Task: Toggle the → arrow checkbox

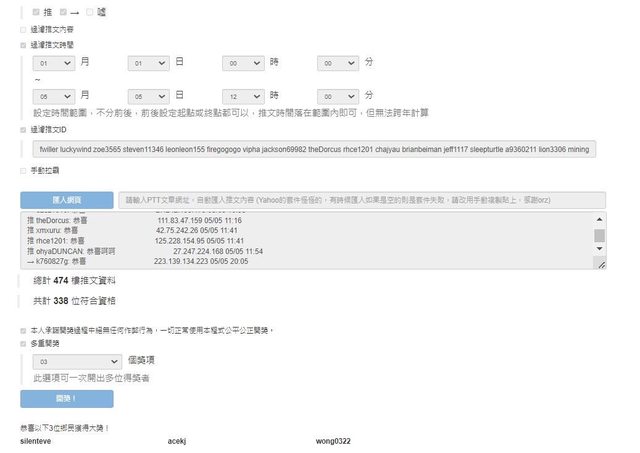Action: tap(63, 12)
